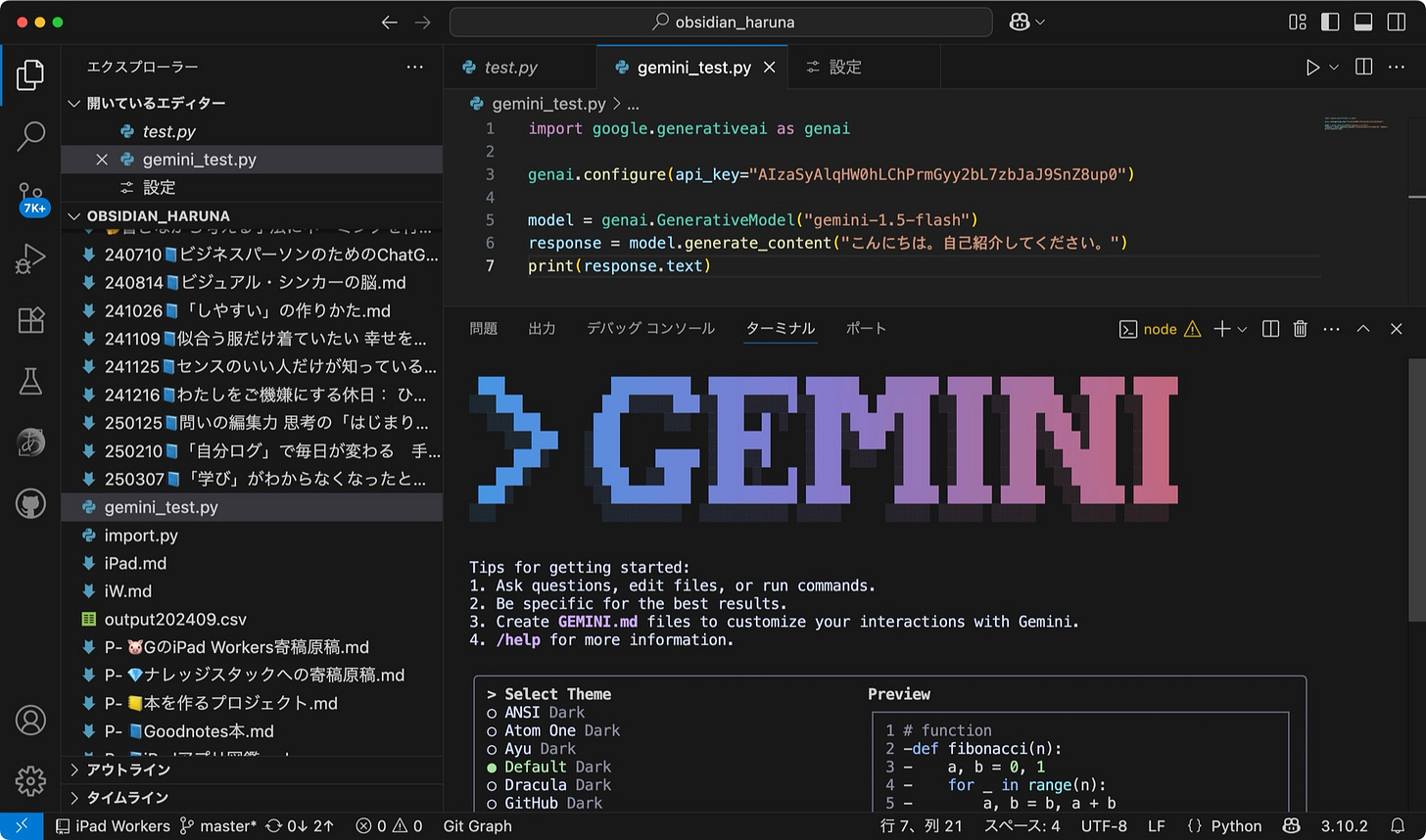The height and width of the screenshot is (840, 1426).
Task: Select the Ayu Dark theme option
Action: tap(531, 749)
